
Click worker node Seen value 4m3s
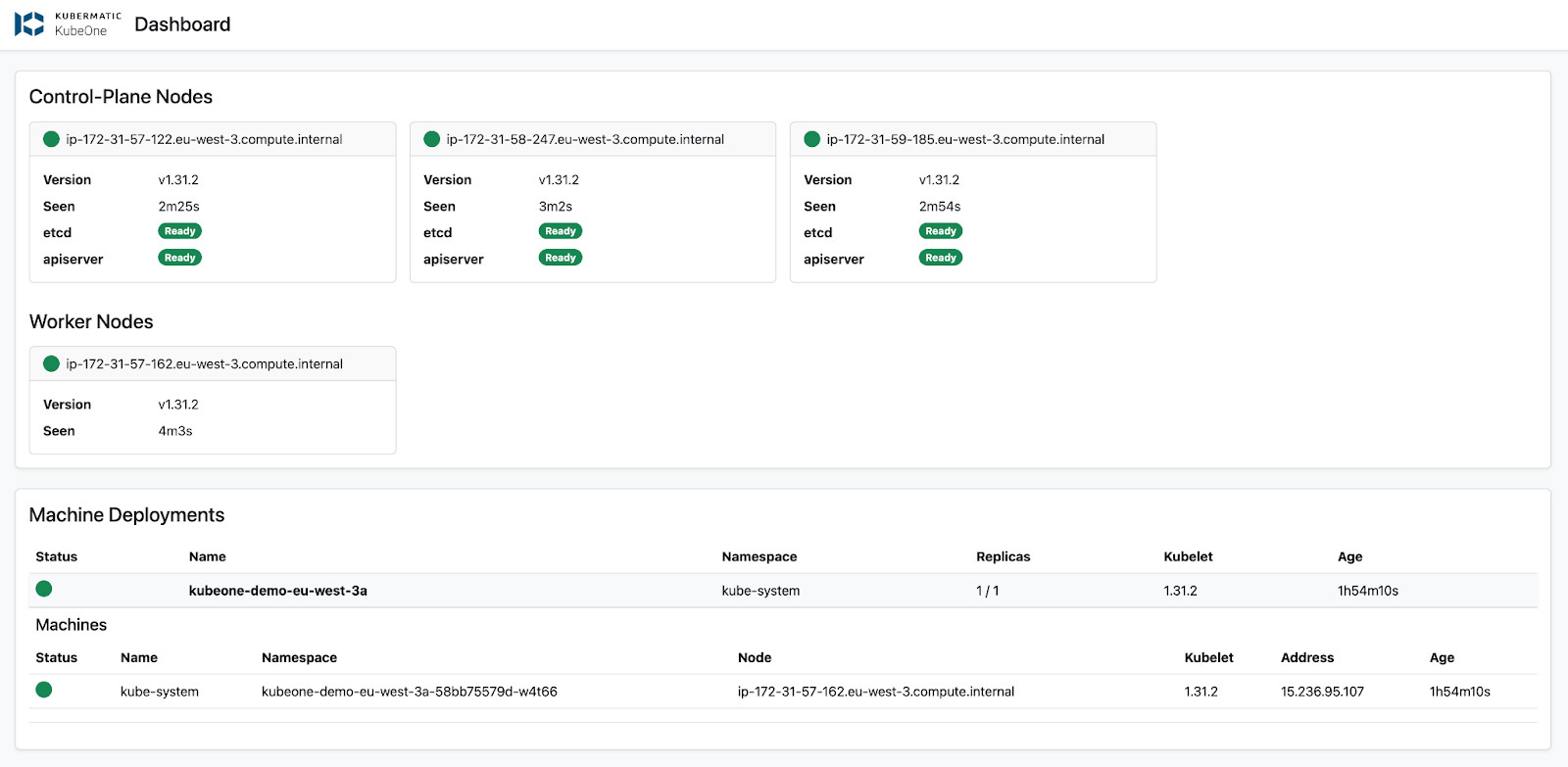[175, 431]
